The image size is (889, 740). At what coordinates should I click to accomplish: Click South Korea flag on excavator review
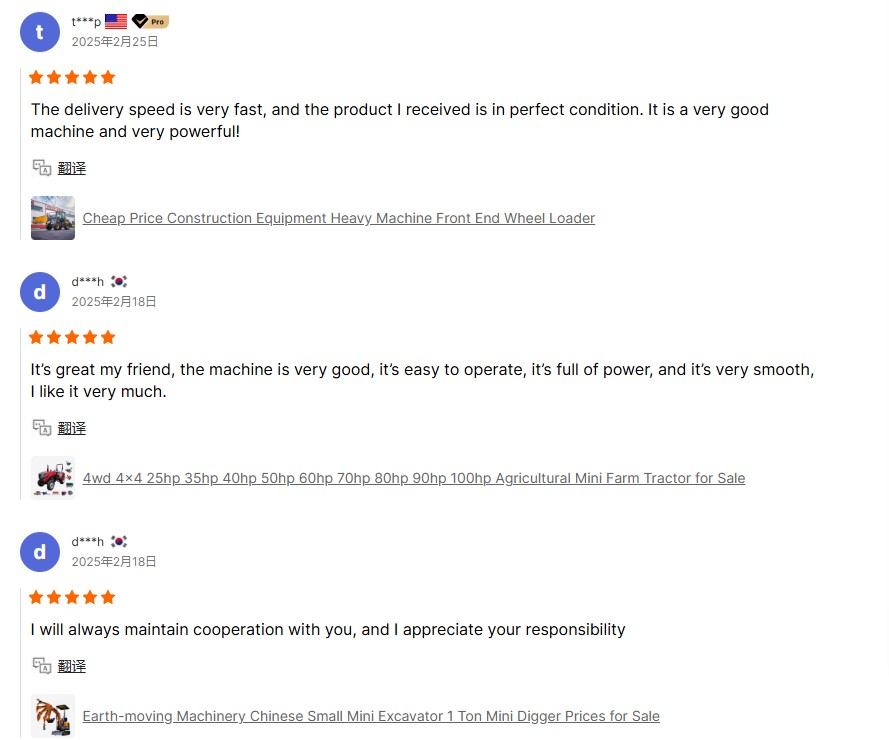coord(119,541)
